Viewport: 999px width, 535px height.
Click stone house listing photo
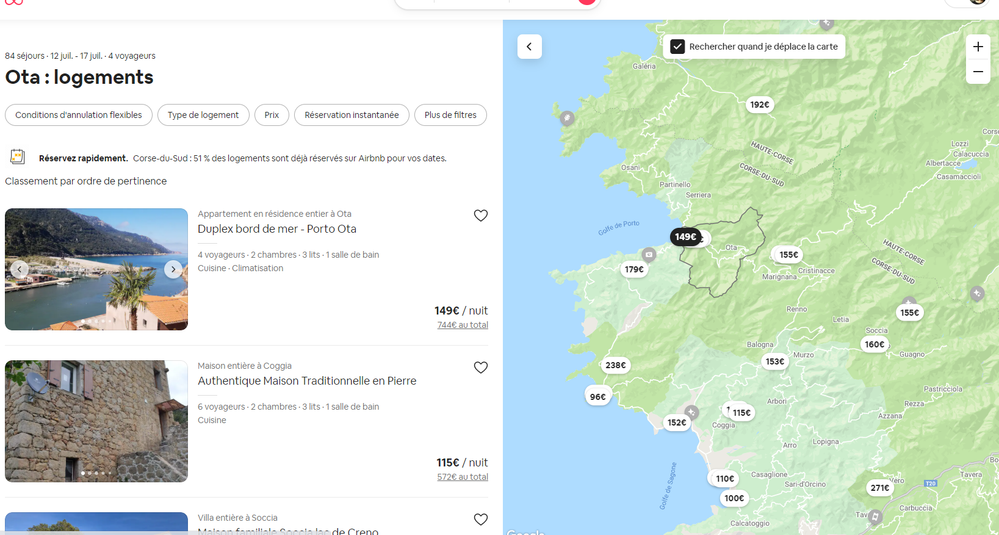click(96, 421)
